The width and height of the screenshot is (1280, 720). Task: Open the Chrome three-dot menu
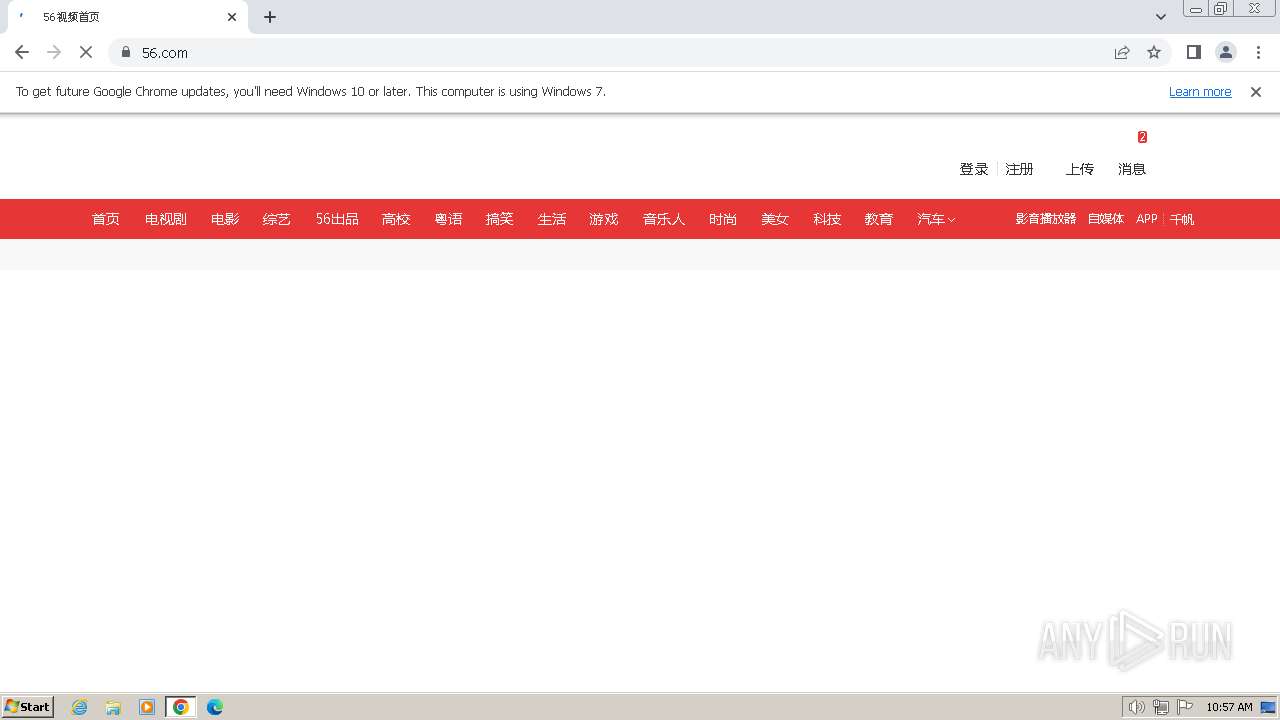1258,52
